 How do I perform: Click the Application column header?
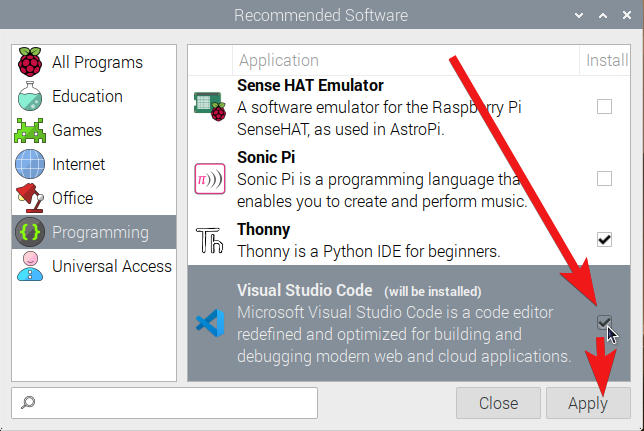pyautogui.click(x=406, y=60)
